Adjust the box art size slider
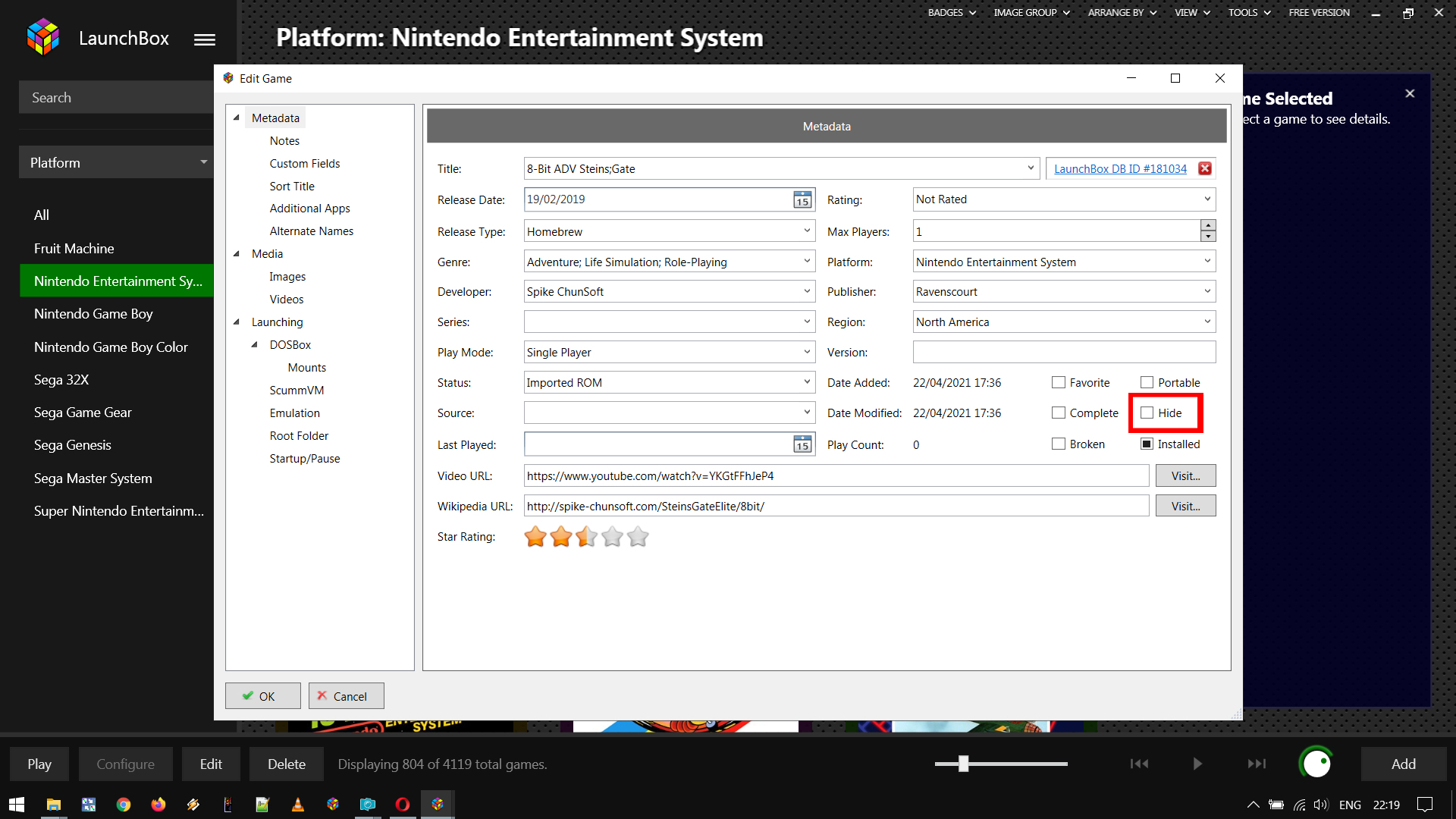 click(x=963, y=764)
